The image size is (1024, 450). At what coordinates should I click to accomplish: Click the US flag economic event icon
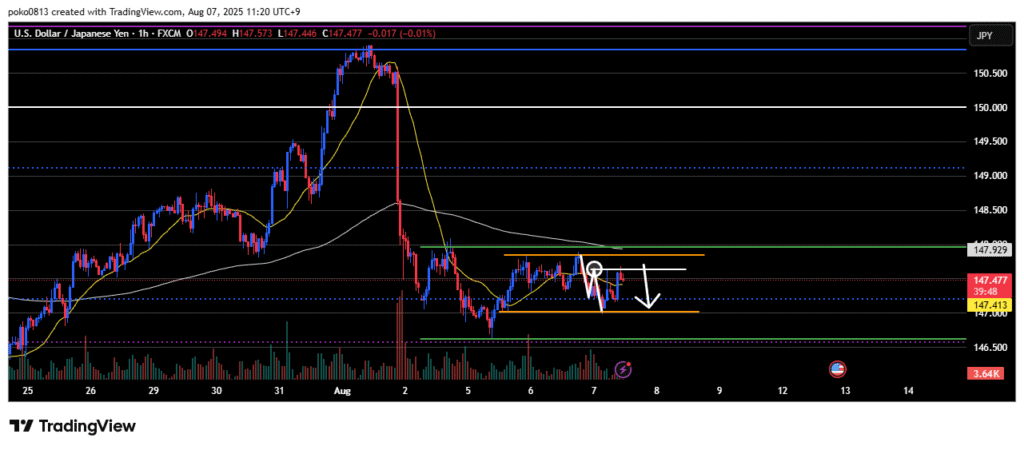[x=838, y=369]
